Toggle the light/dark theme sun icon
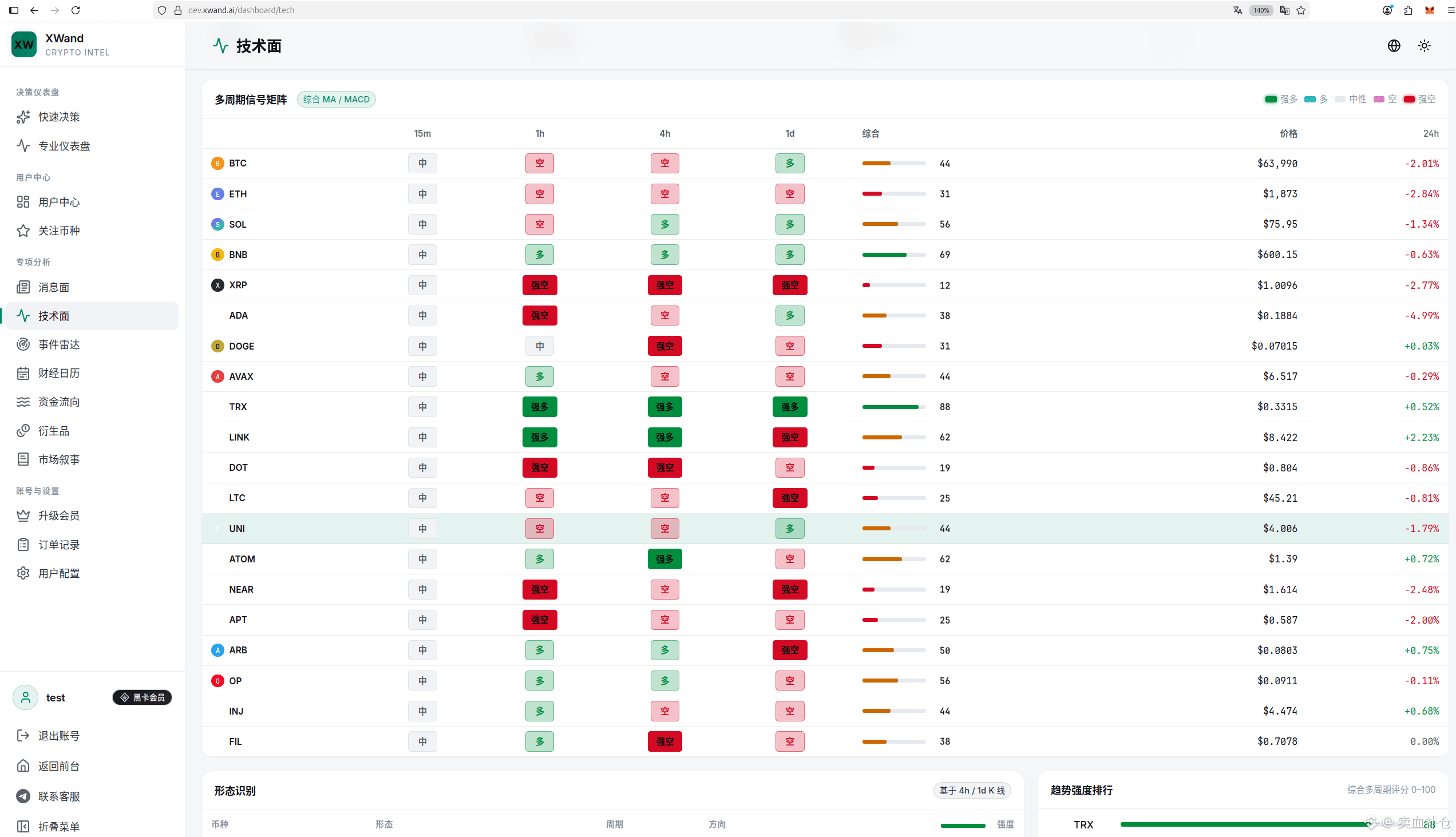This screenshot has width=1456, height=837. (1425, 45)
